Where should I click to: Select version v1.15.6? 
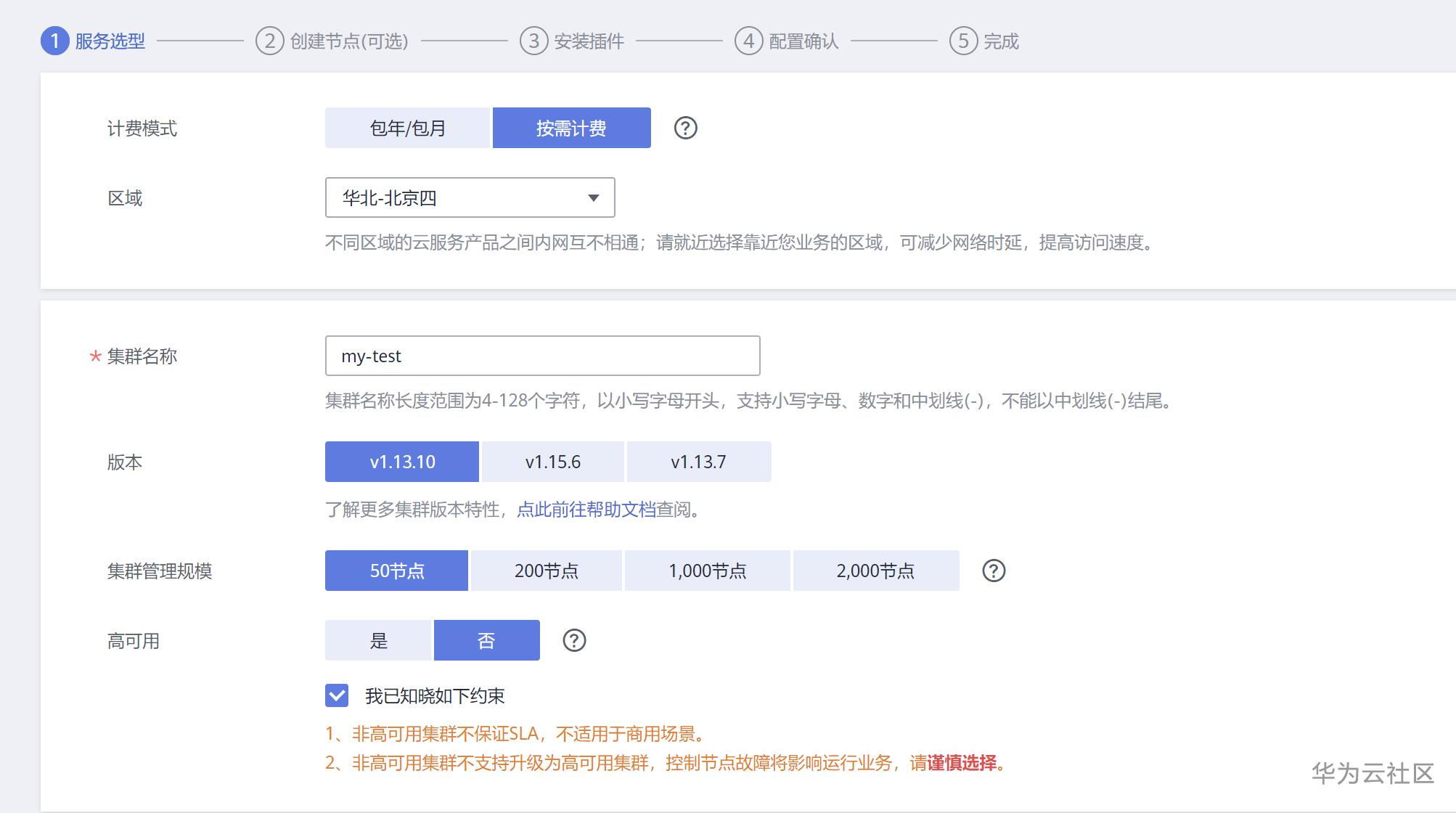552,462
